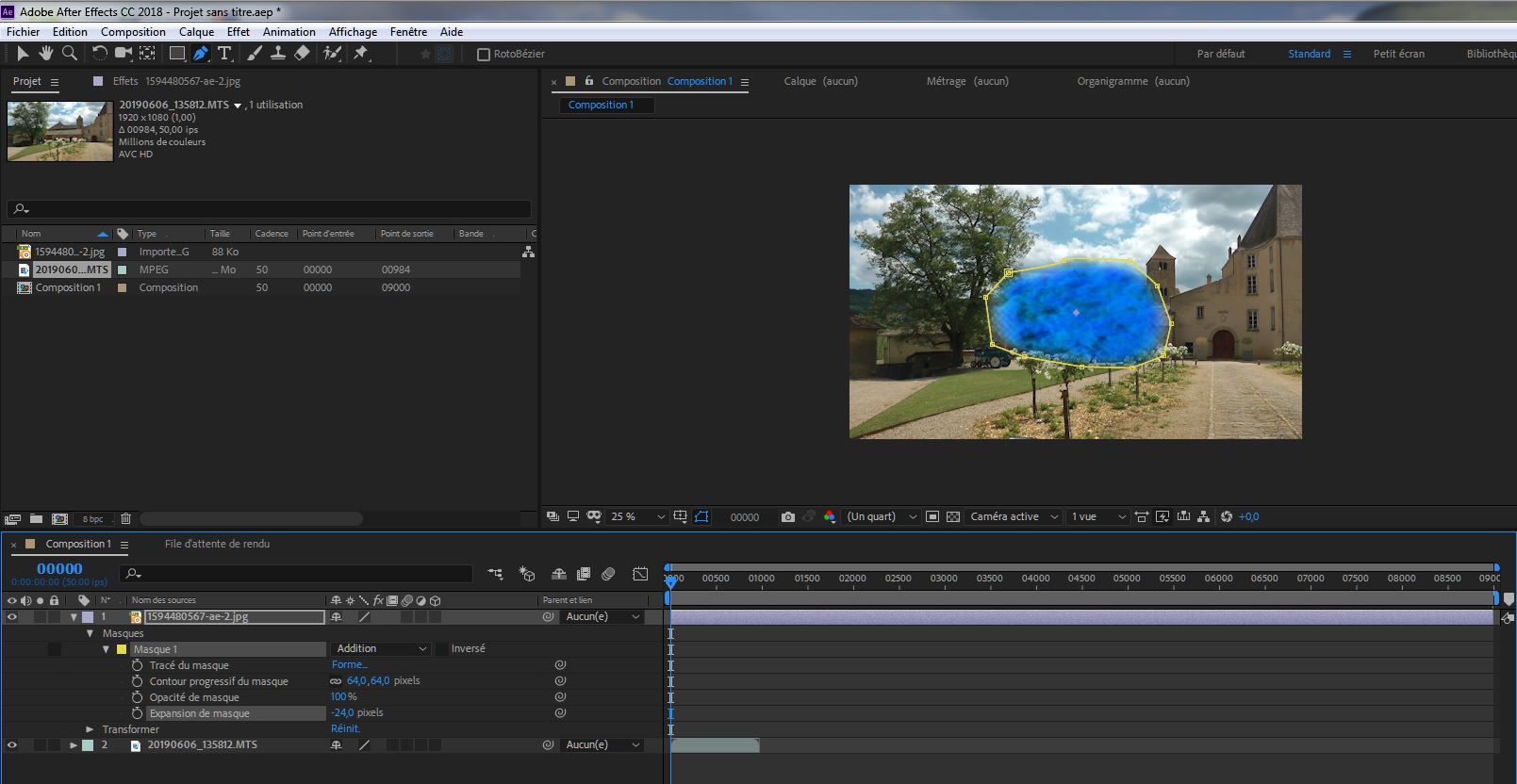This screenshot has width=1517, height=784.
Task: Check the Inversé mask box
Action: (441, 649)
